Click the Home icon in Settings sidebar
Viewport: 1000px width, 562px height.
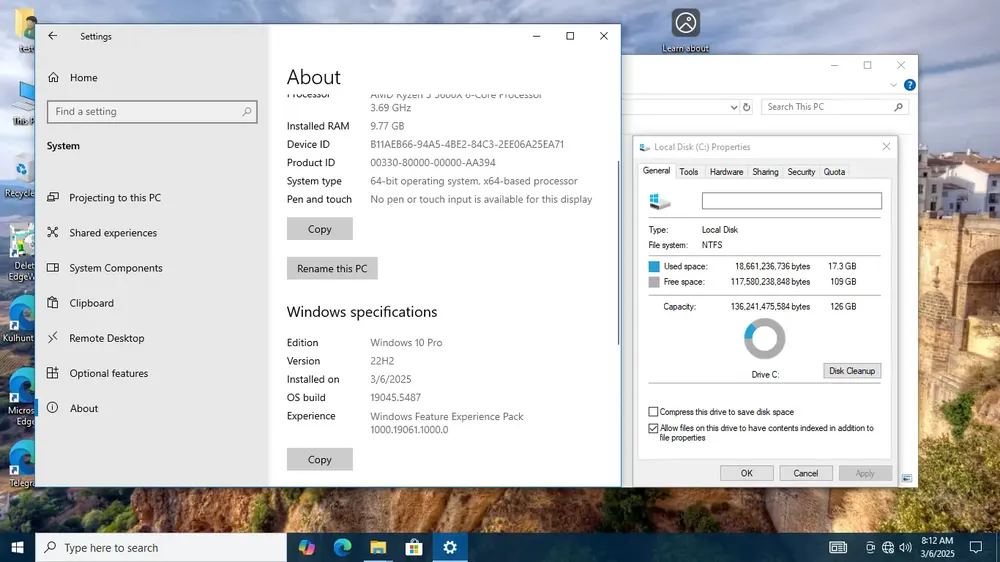[54, 77]
